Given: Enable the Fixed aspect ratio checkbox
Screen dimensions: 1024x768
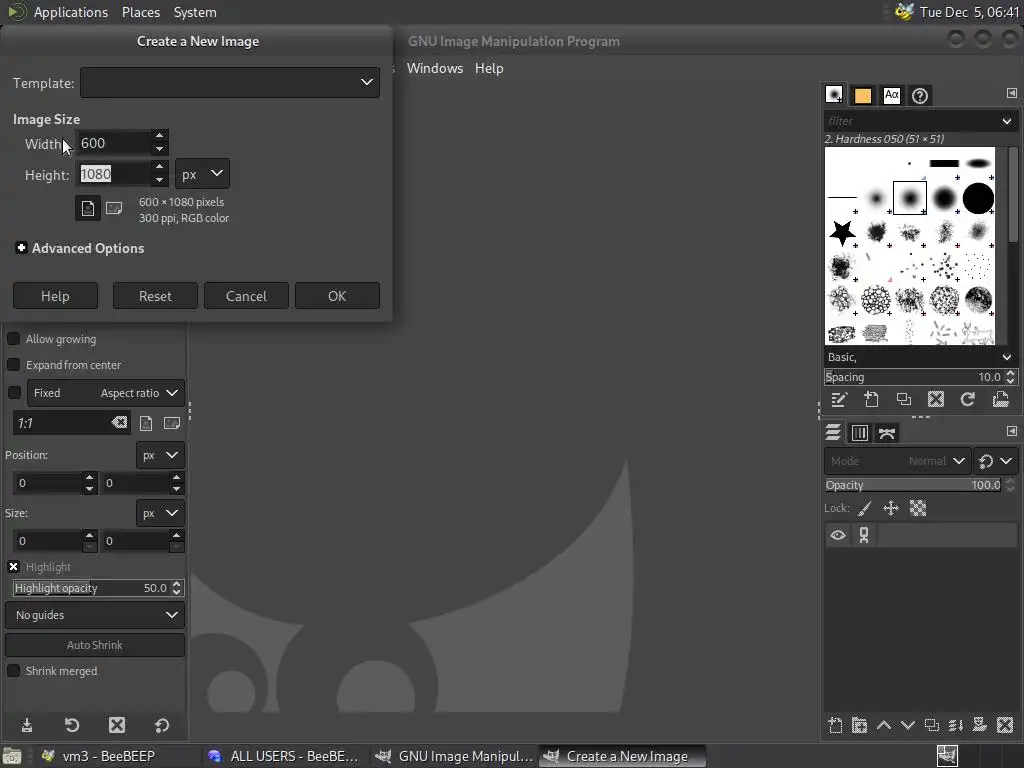Looking at the screenshot, I should [x=13, y=392].
